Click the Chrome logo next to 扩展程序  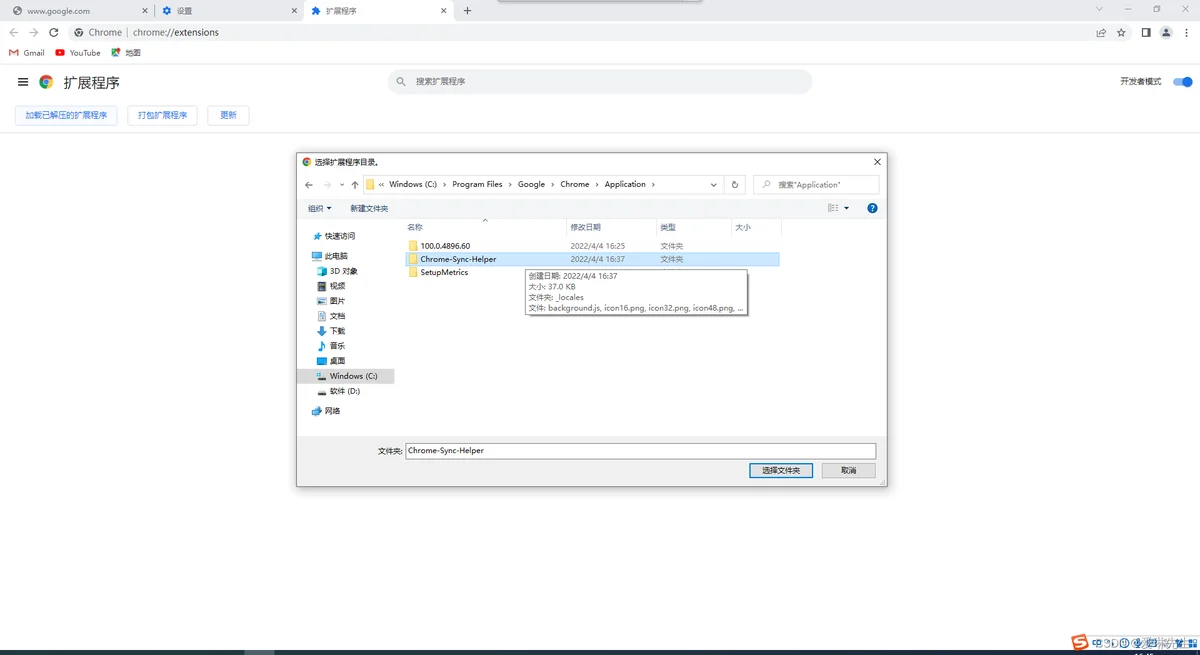(x=46, y=82)
